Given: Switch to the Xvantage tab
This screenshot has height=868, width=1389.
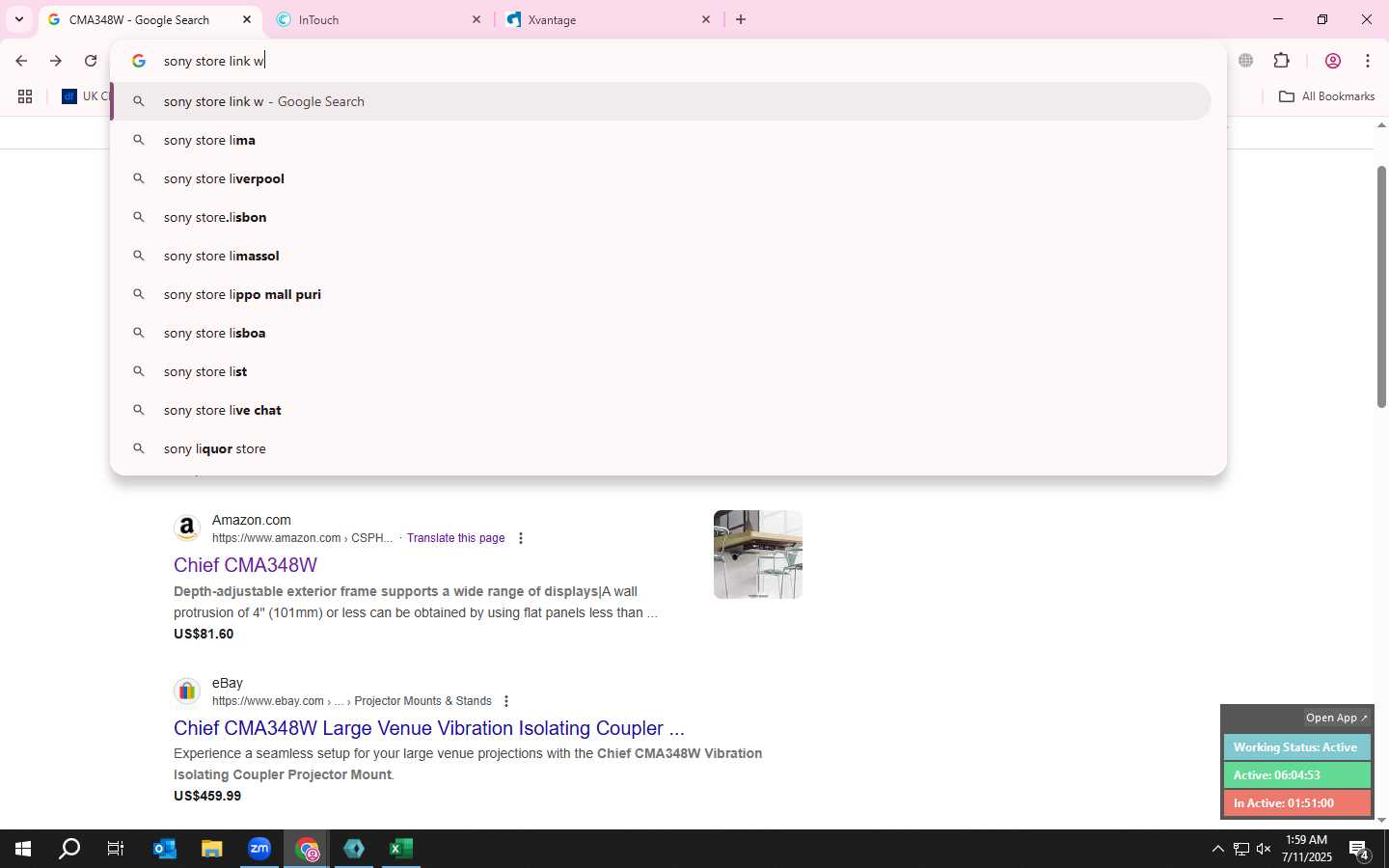Looking at the screenshot, I should pyautogui.click(x=608, y=19).
